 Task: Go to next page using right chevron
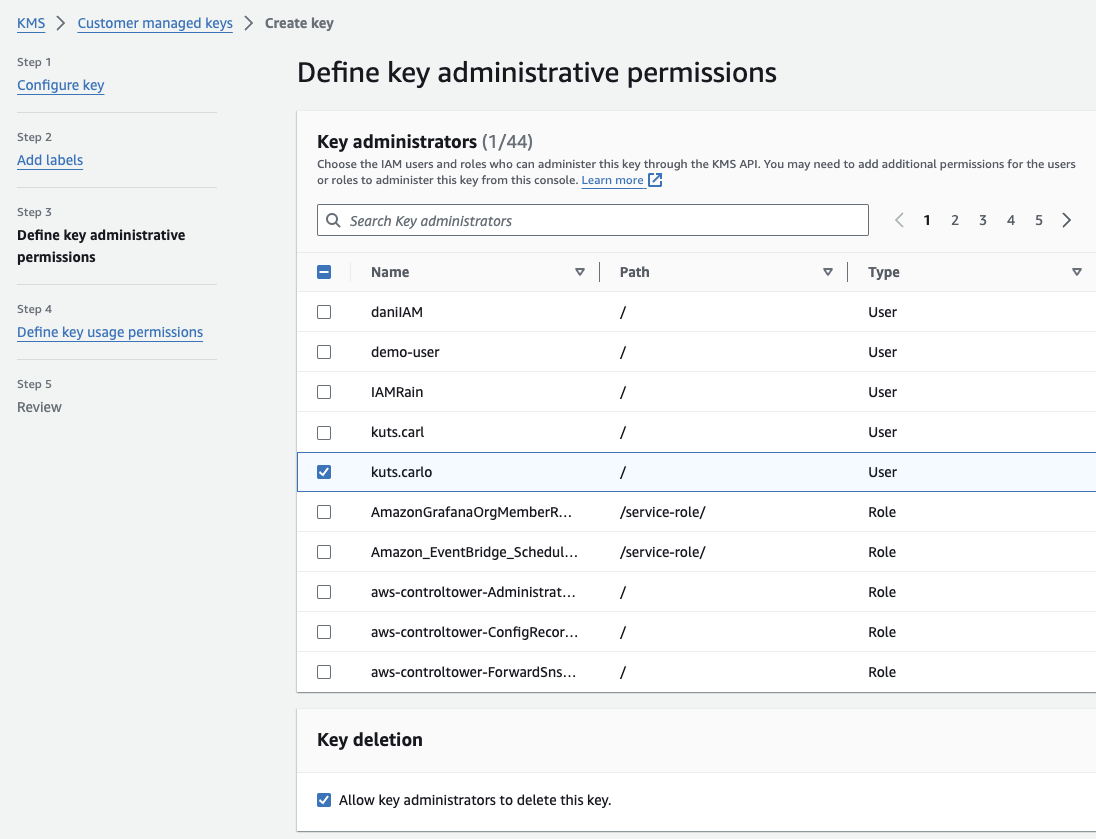click(x=1067, y=220)
